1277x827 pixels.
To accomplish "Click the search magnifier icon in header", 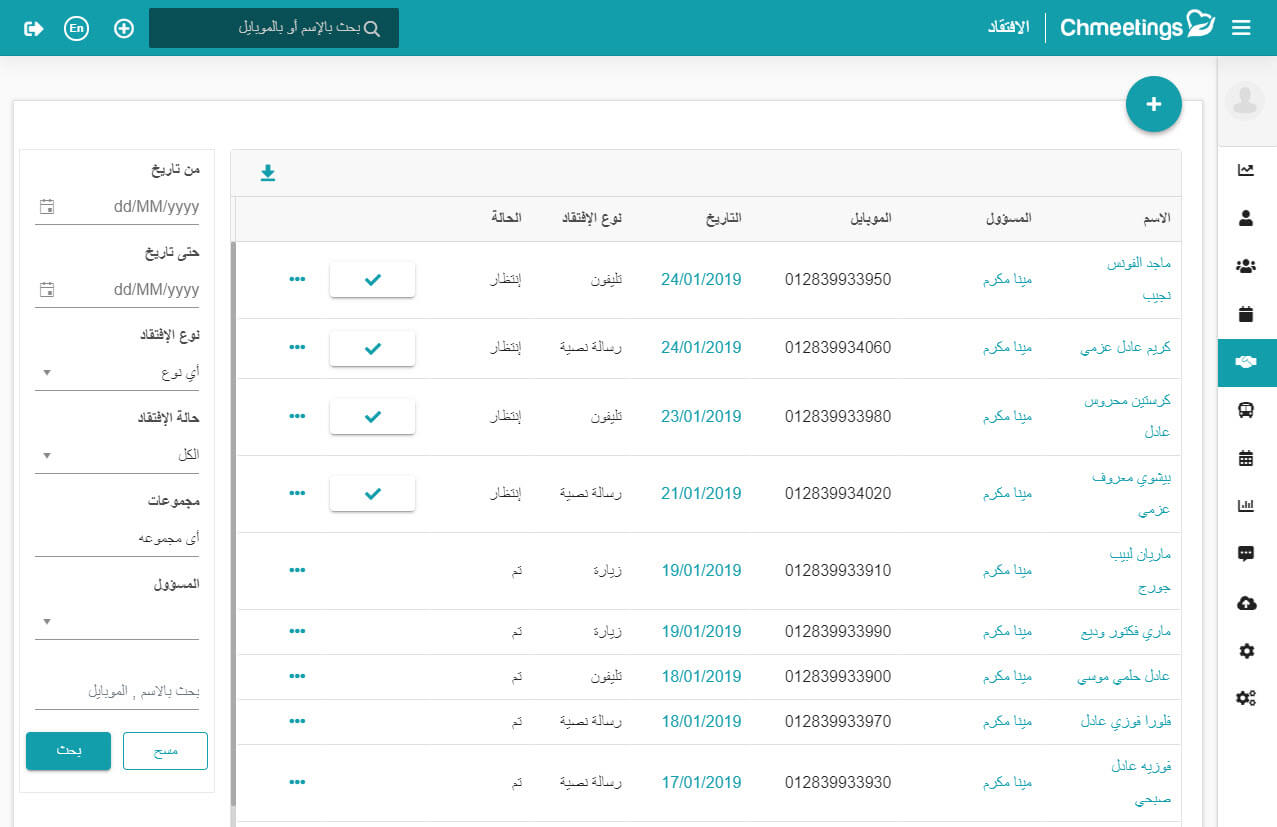I will click(x=372, y=29).
